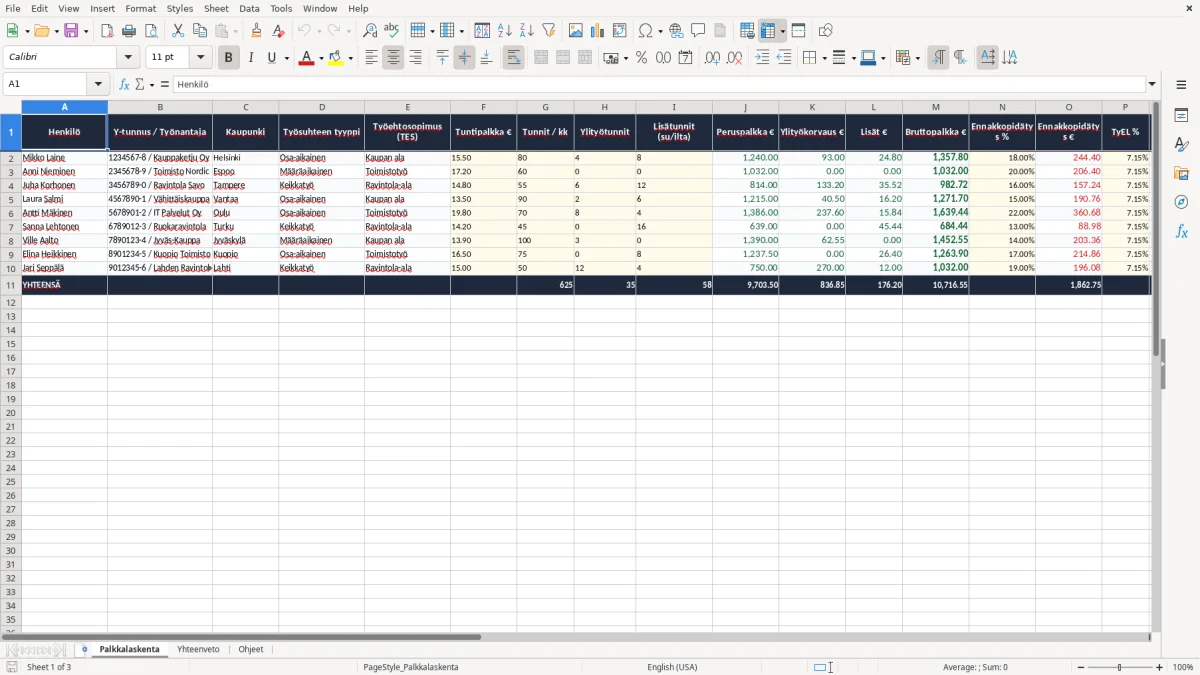
Task: Select the AutoFilter funnel icon
Action: click(548, 31)
